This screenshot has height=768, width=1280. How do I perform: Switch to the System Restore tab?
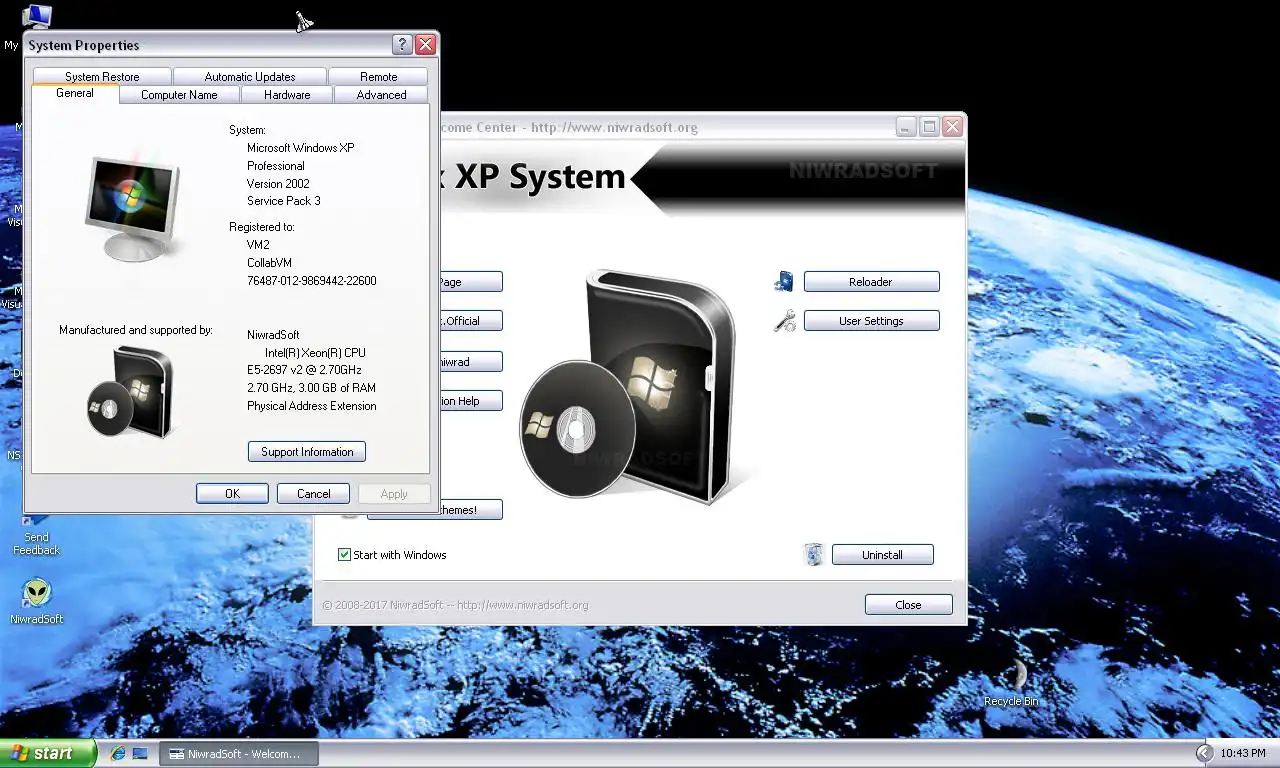click(102, 77)
